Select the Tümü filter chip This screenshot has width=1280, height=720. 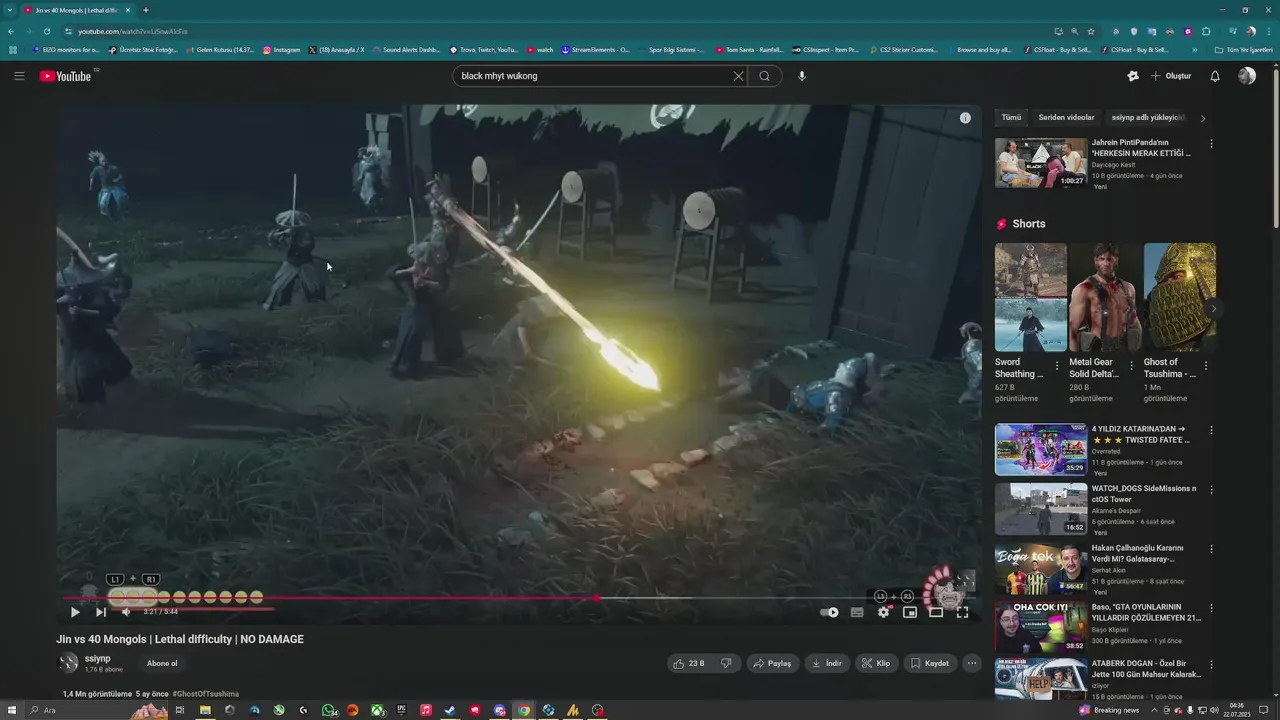(1011, 118)
